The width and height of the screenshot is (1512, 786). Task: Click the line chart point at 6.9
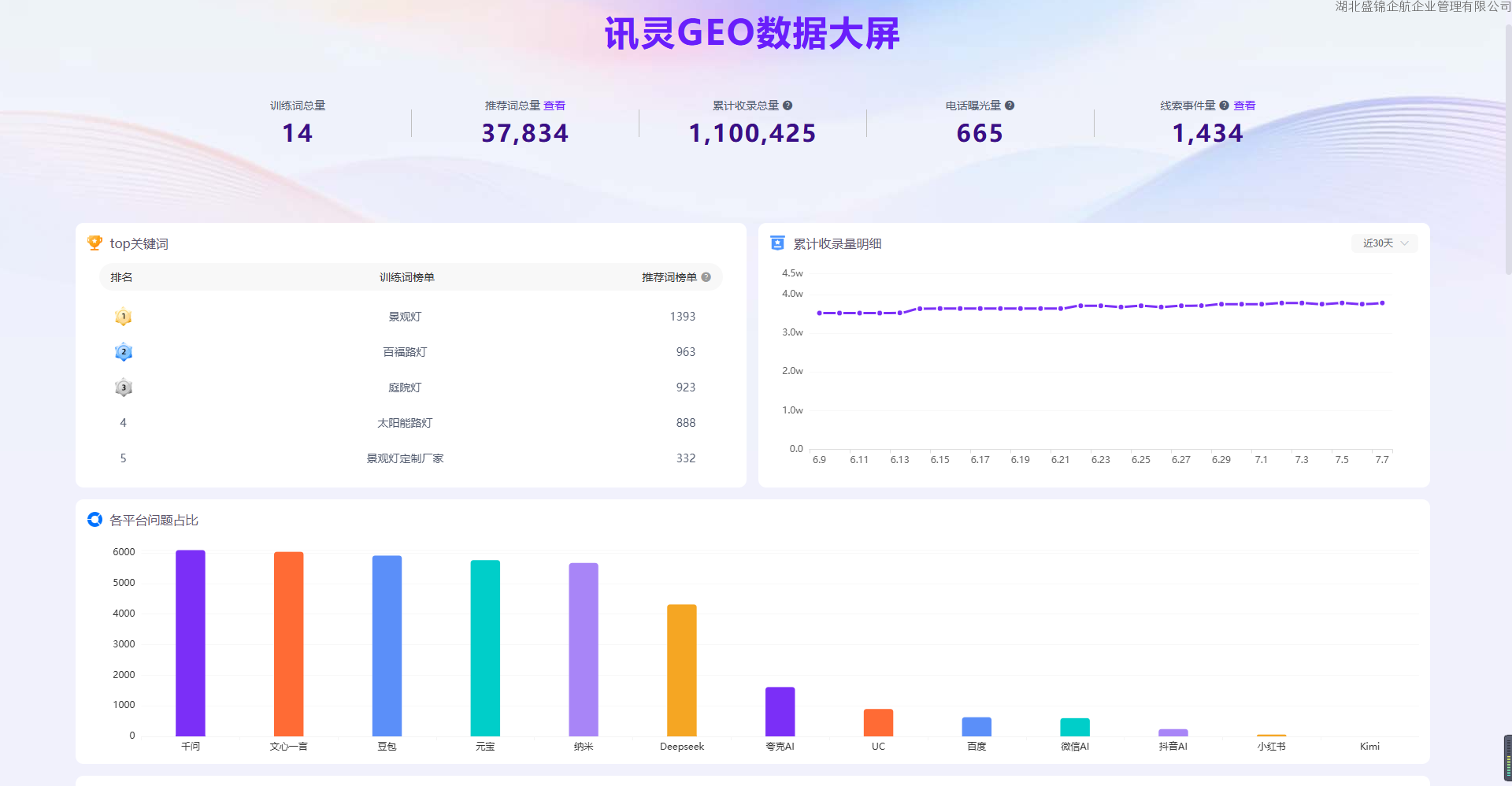click(819, 313)
